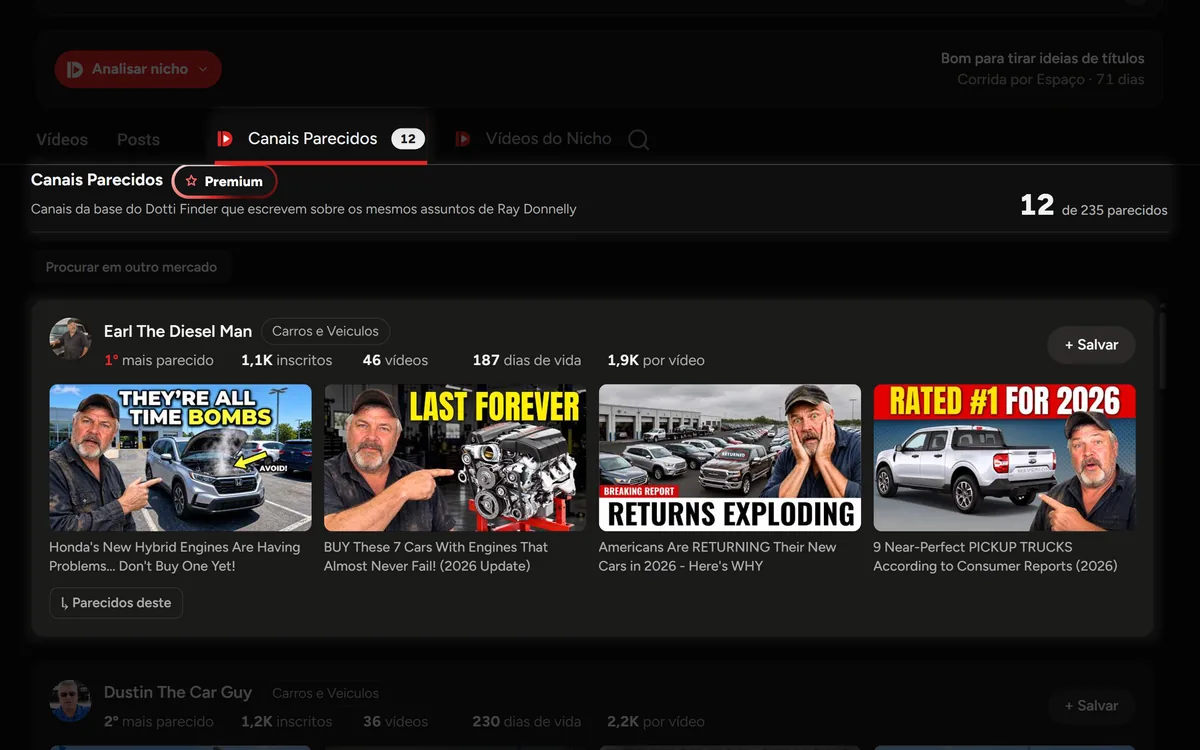Switch to the Posts tab
The width and height of the screenshot is (1200, 750).
click(x=138, y=140)
